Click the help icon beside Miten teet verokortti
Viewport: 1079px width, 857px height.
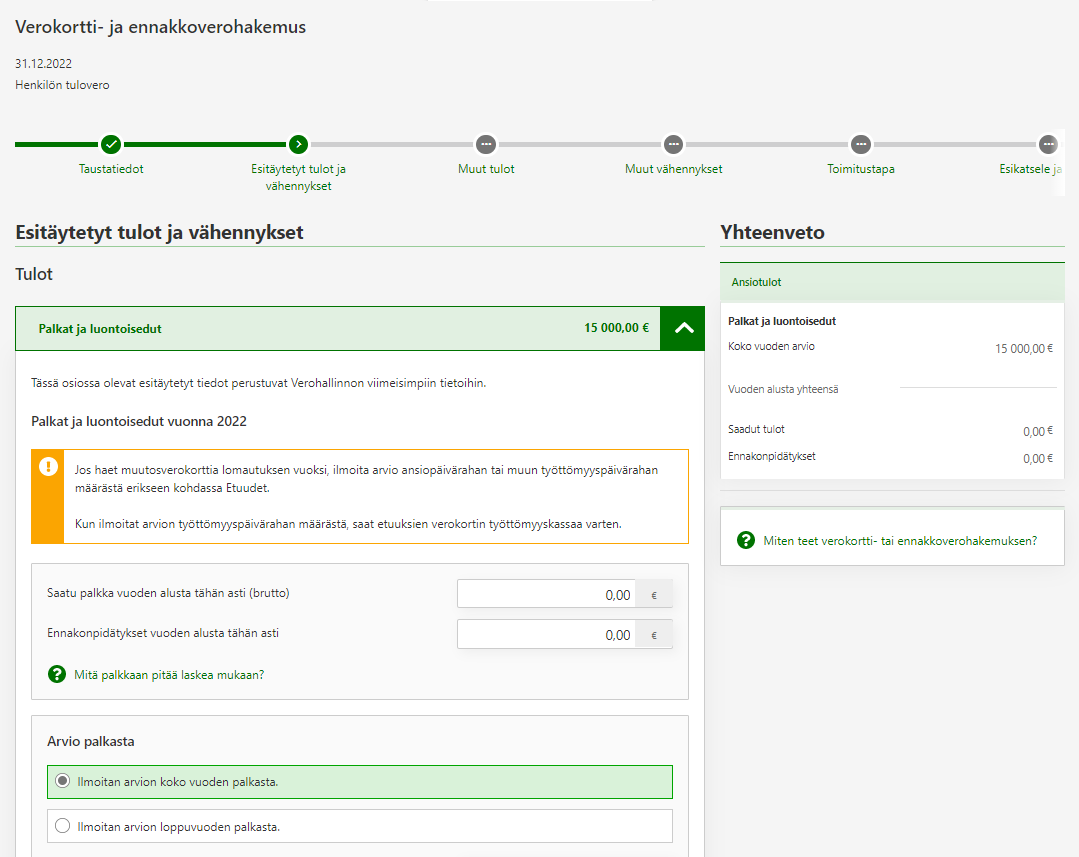(746, 541)
